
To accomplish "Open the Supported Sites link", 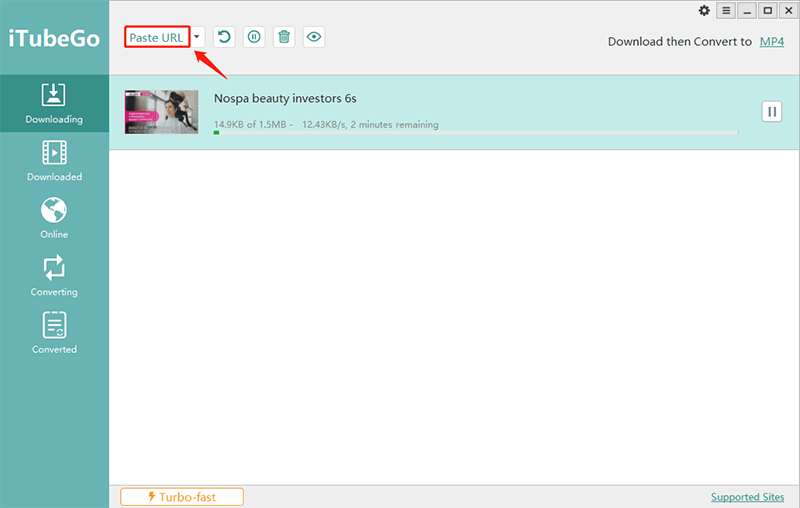I will [747, 497].
